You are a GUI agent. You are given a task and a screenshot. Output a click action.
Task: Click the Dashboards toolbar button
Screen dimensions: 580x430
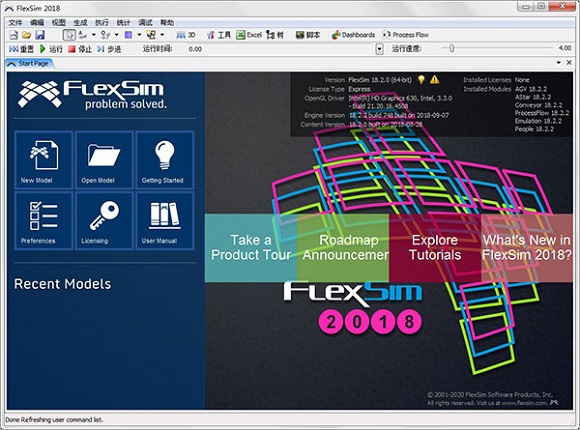[x=354, y=35]
